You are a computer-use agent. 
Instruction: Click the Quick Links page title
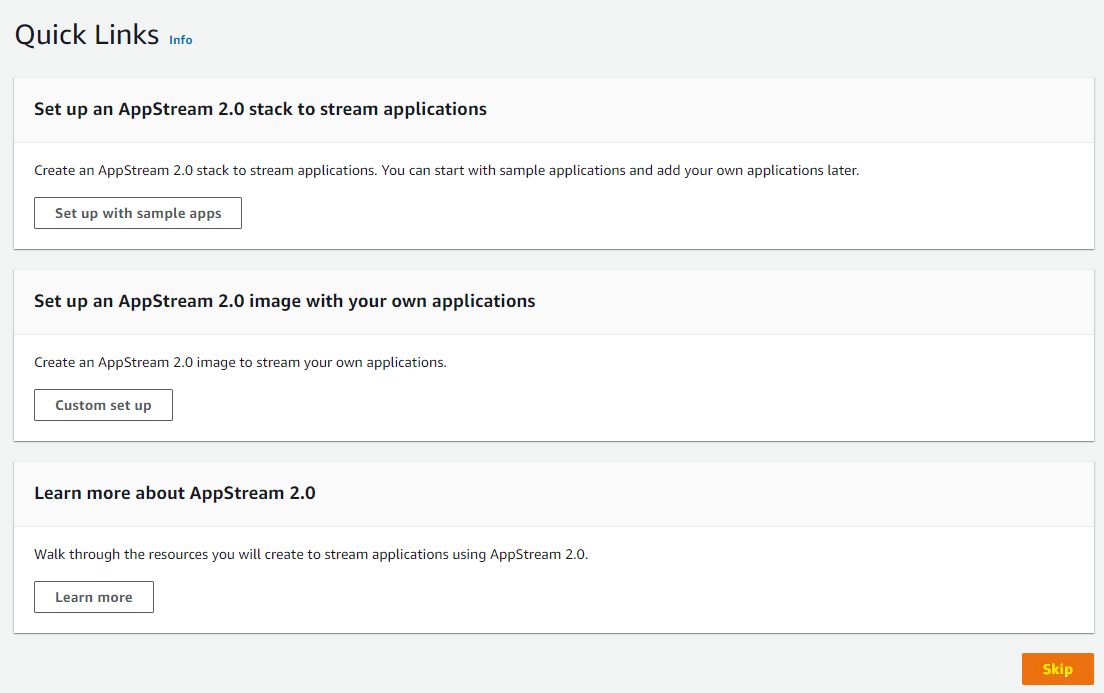tap(87, 35)
